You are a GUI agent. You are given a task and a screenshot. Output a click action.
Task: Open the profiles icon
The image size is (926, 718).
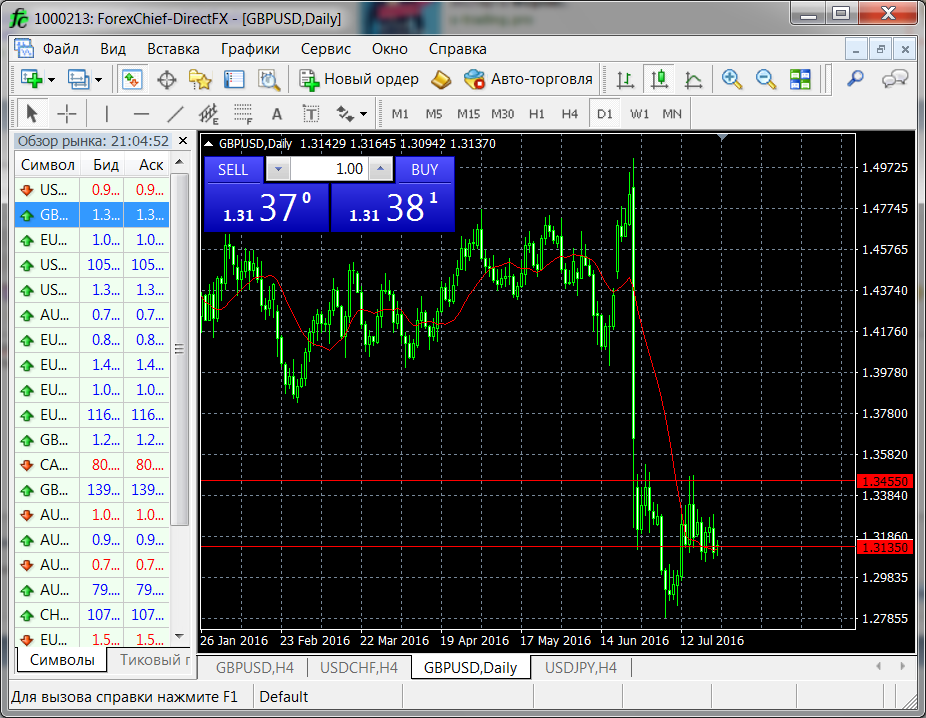pyautogui.click(x=79, y=79)
